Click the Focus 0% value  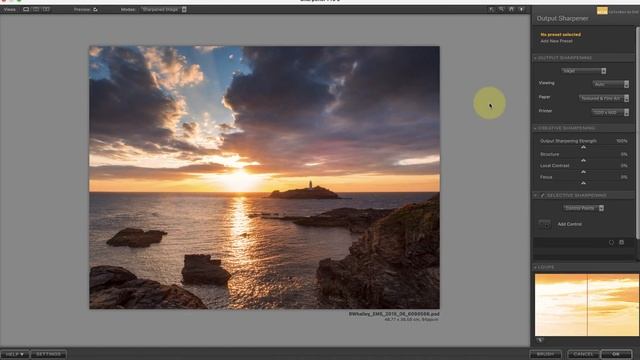point(624,177)
